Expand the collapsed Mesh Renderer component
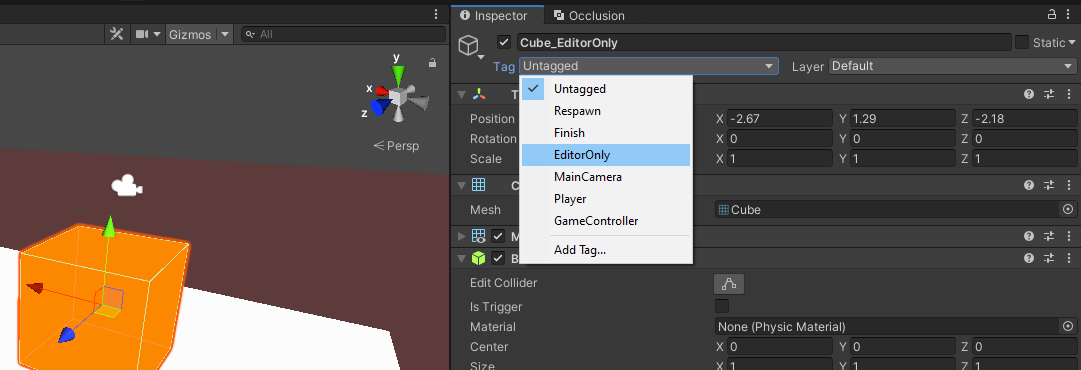The width and height of the screenshot is (1081, 370). pos(461,237)
